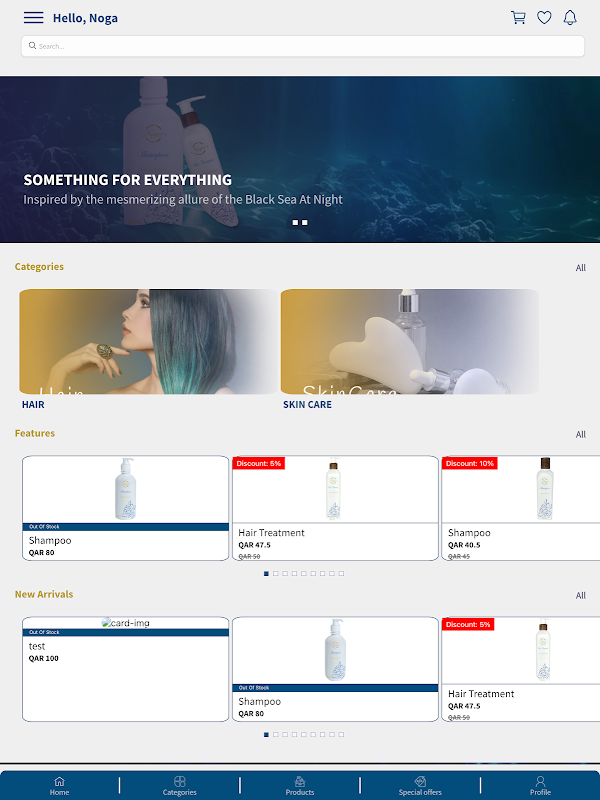
Task: Click Hair Treatment title in New Arrivals
Action: coord(481,694)
